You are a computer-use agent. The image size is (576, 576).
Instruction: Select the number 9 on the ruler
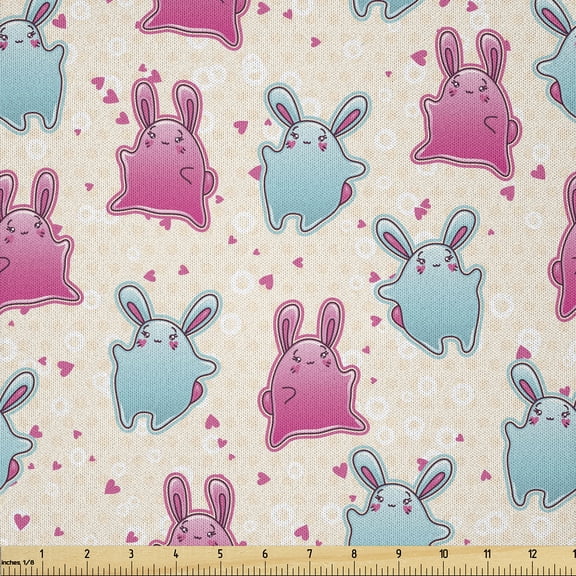pyautogui.click(x=399, y=554)
